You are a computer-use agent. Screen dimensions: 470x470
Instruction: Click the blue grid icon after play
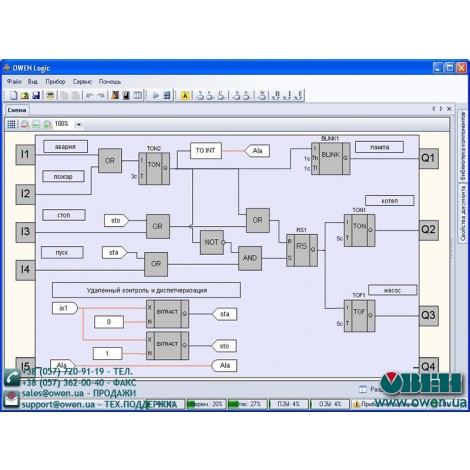click(x=167, y=96)
